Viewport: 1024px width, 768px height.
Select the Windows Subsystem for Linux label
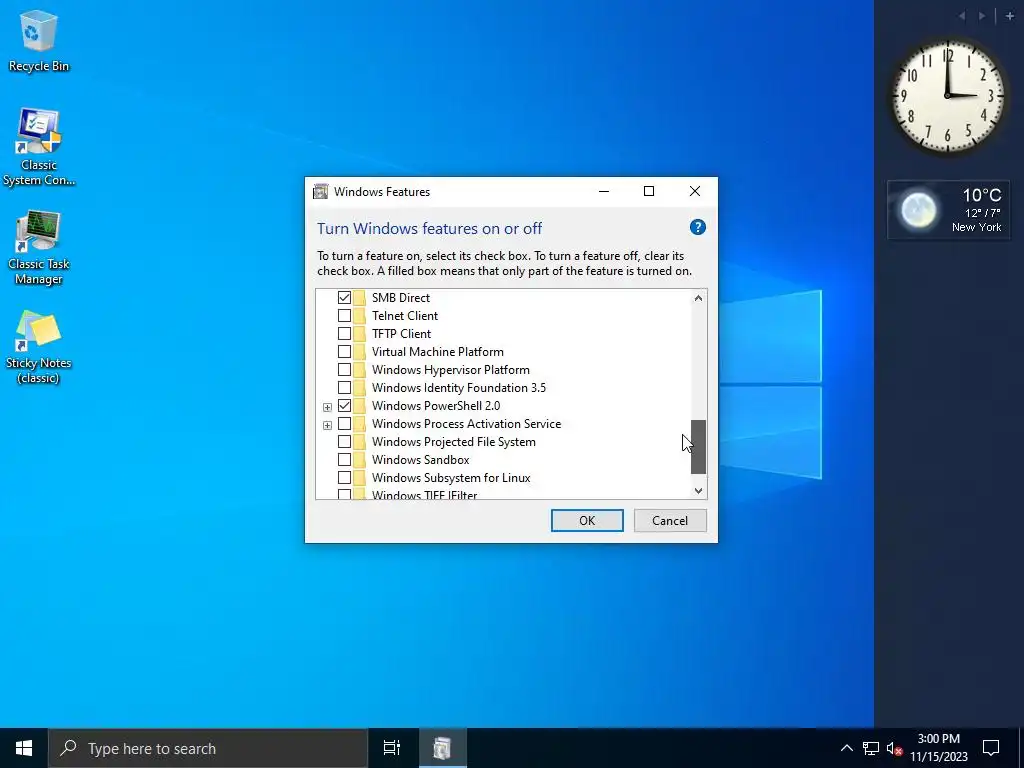click(451, 478)
